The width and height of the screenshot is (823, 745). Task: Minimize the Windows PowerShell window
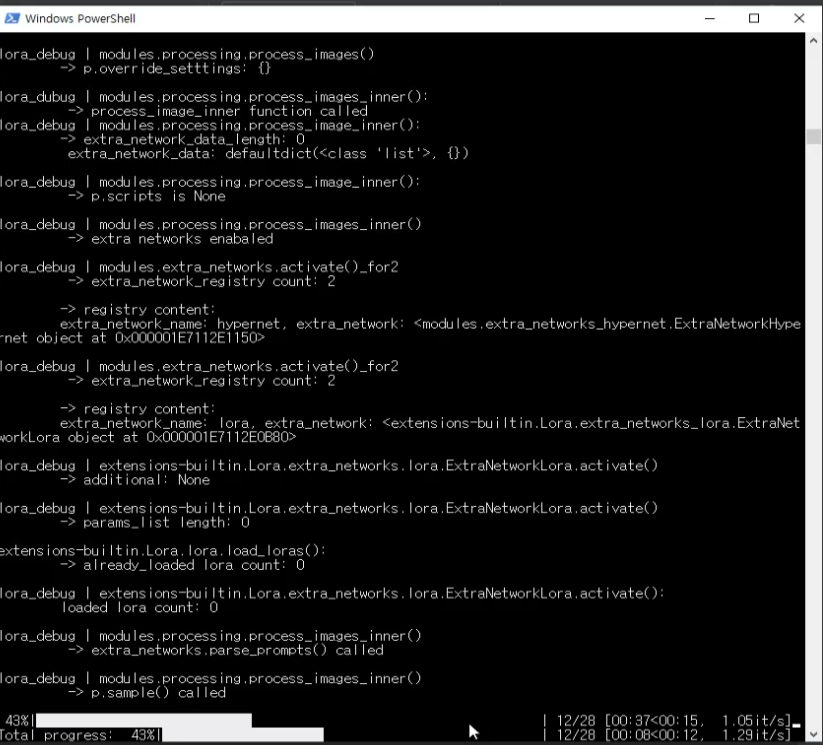point(710,18)
